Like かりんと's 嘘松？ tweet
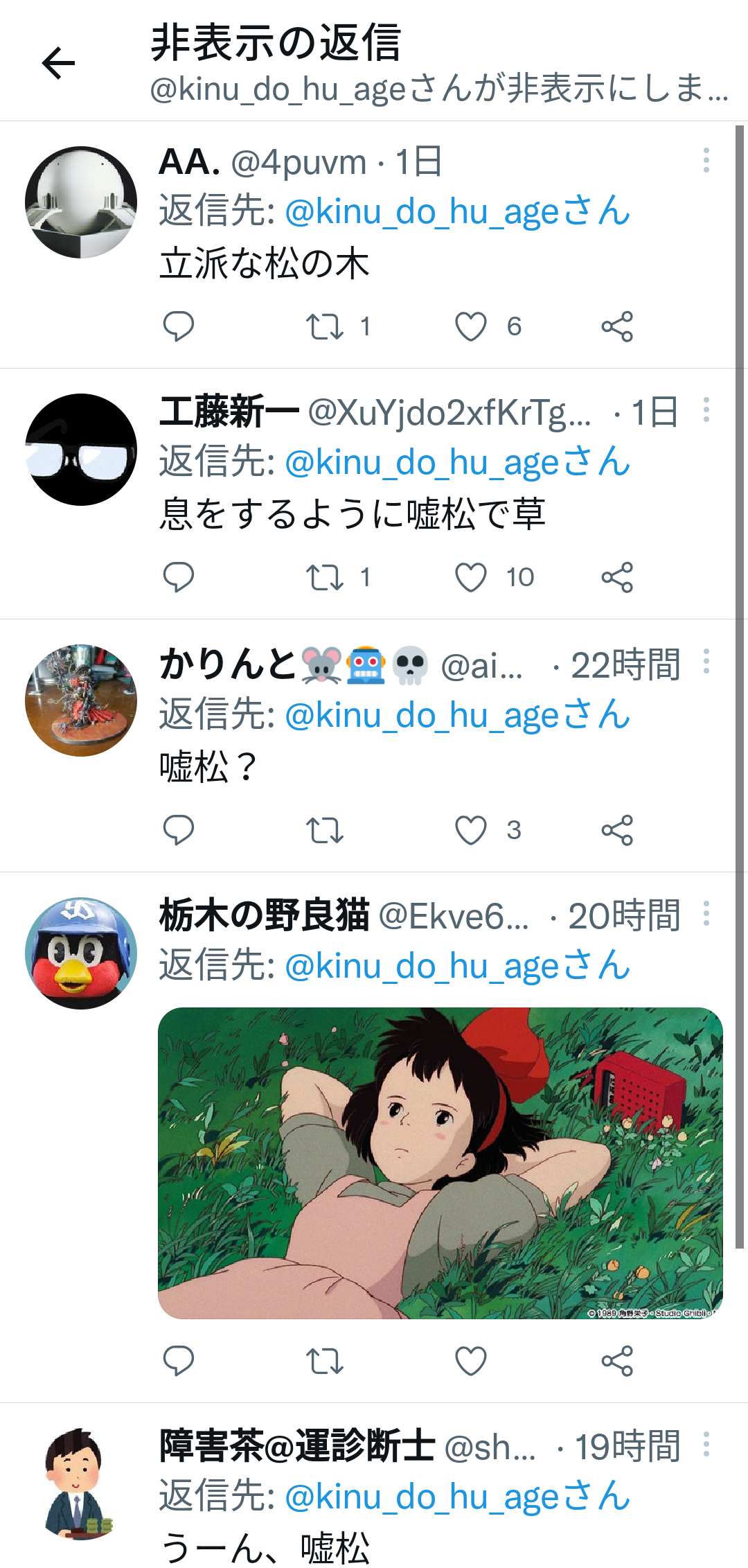The image size is (748, 1568). point(471,829)
